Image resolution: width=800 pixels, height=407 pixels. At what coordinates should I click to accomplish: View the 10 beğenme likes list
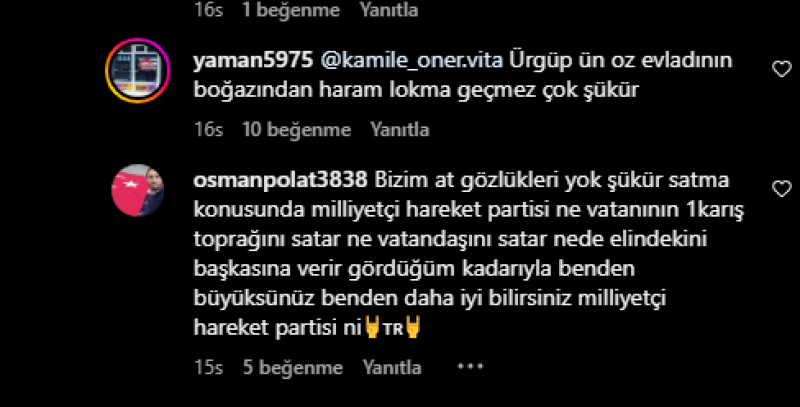point(296,130)
